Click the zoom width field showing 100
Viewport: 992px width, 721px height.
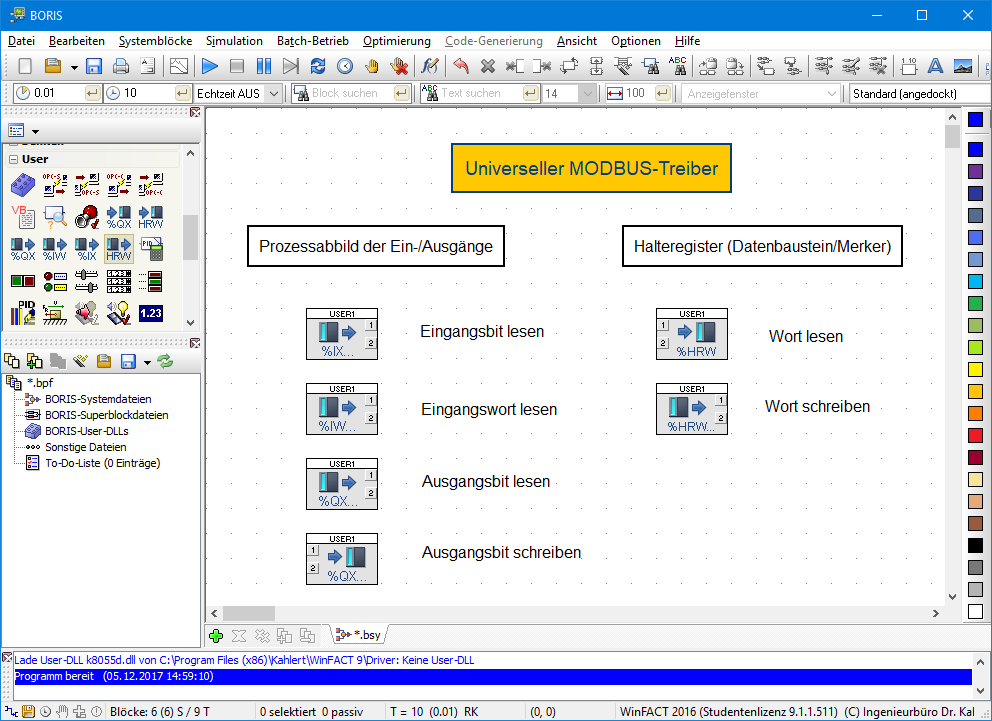pos(639,93)
